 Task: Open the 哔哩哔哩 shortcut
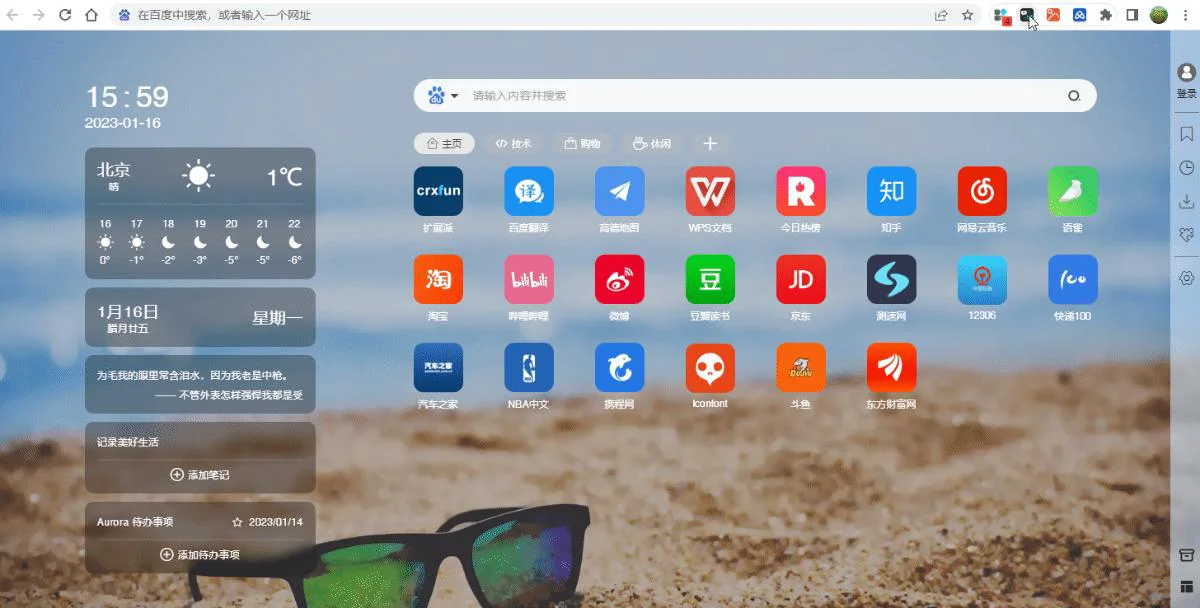[529, 279]
